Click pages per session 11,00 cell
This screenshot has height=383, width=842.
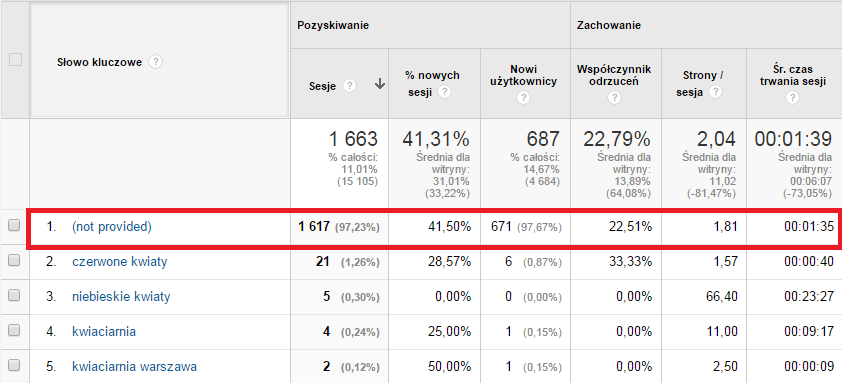click(x=723, y=331)
